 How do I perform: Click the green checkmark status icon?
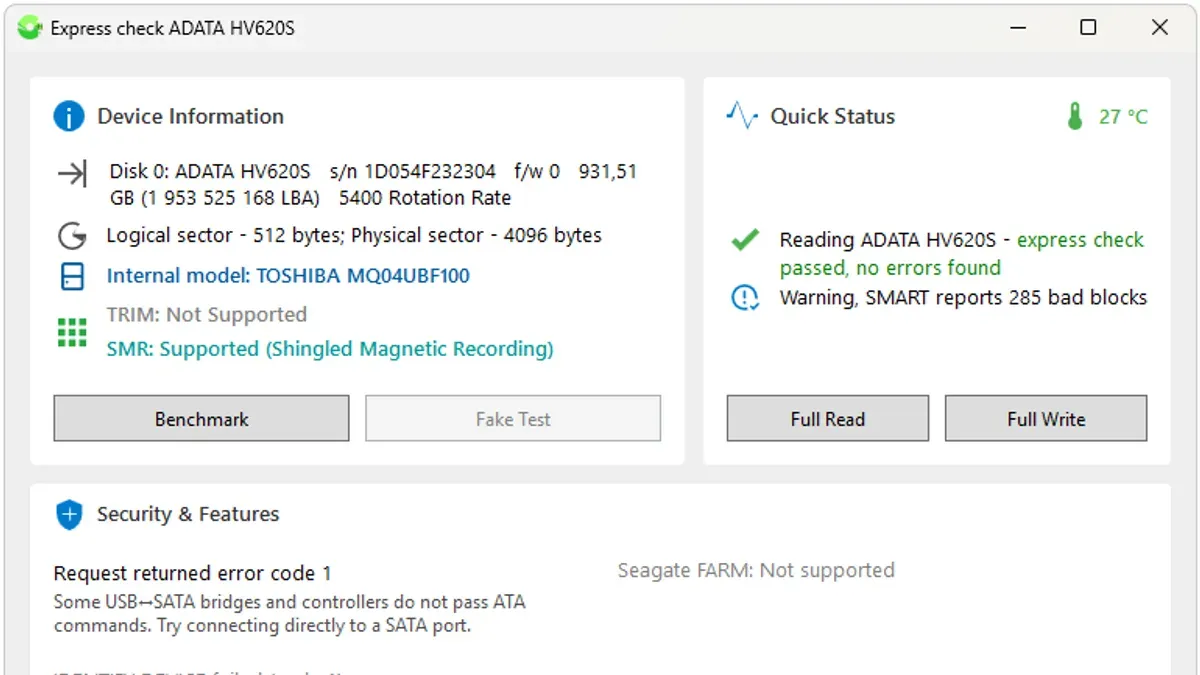coord(744,240)
